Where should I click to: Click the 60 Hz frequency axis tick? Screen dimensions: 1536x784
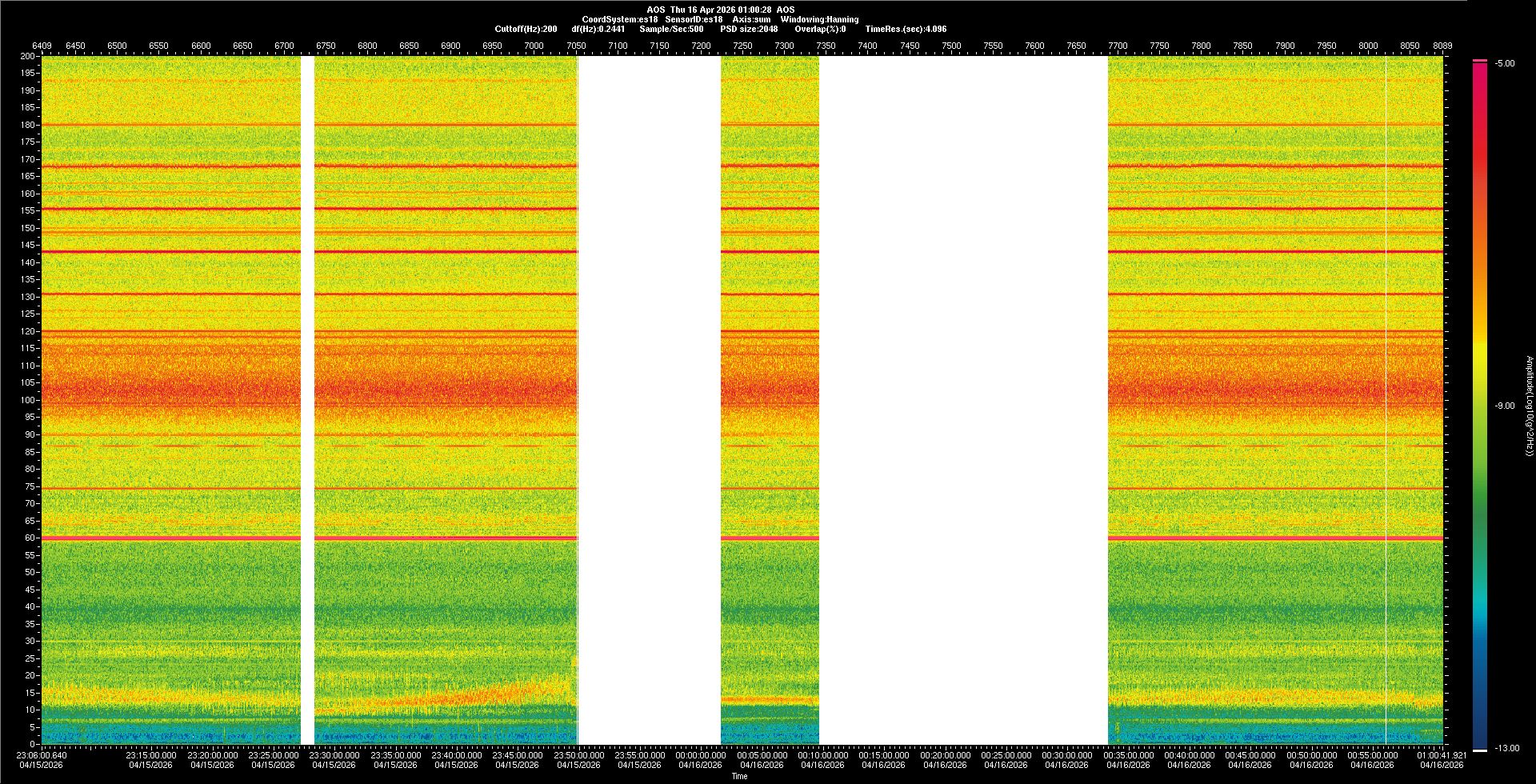[30, 538]
